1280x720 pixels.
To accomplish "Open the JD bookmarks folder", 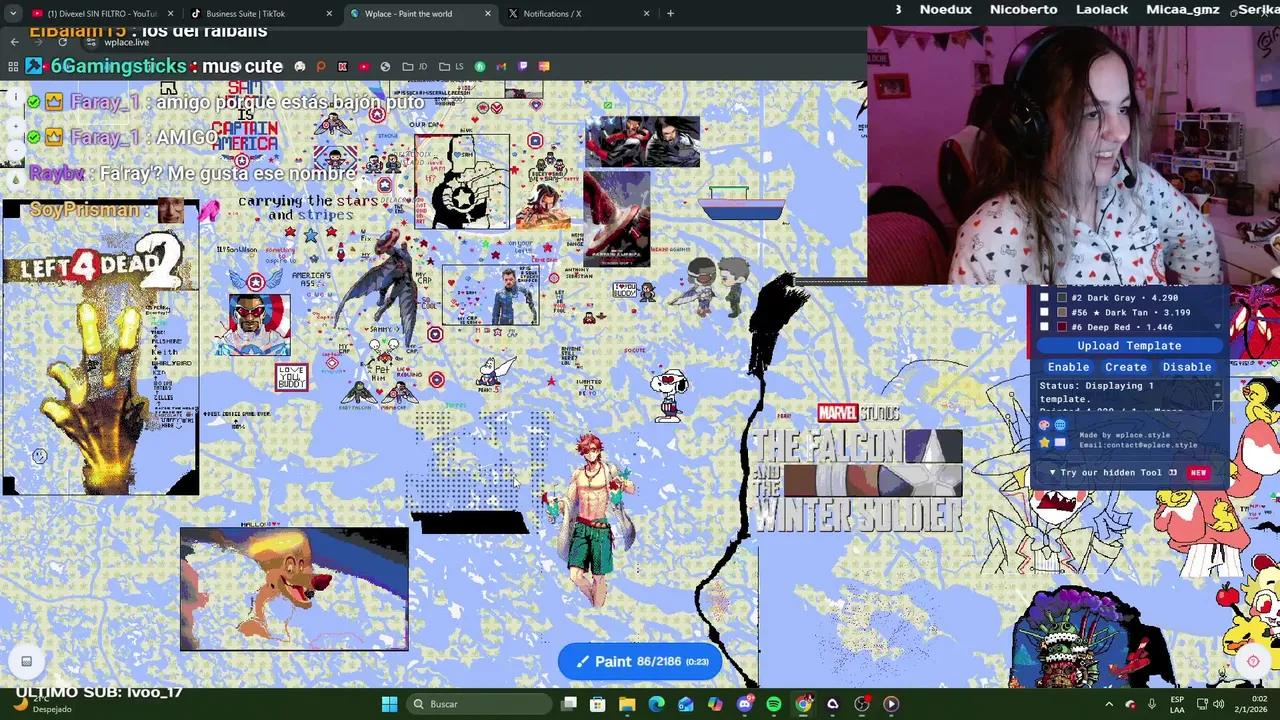I will pos(414,66).
